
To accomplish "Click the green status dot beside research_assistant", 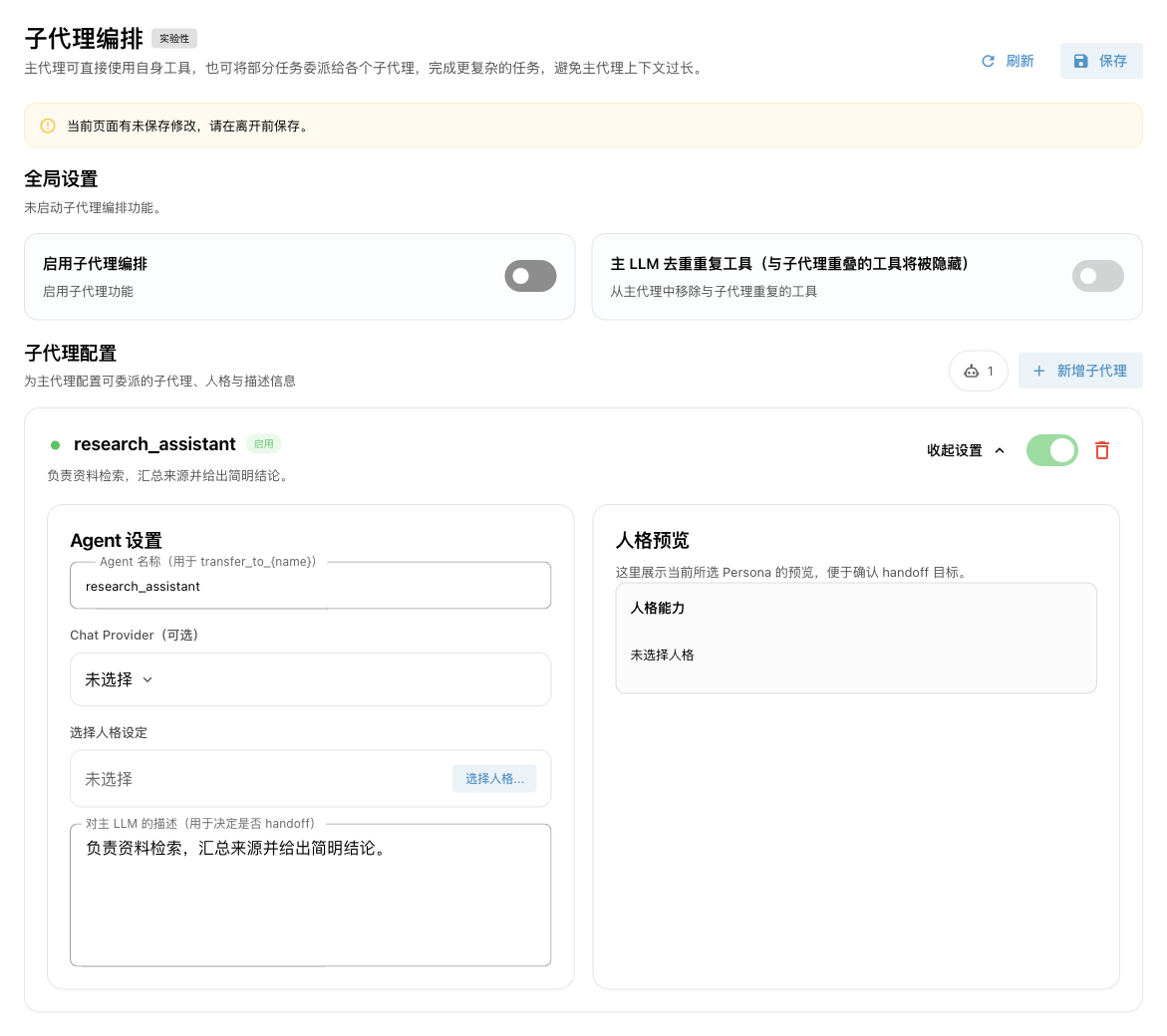I will 55,444.
